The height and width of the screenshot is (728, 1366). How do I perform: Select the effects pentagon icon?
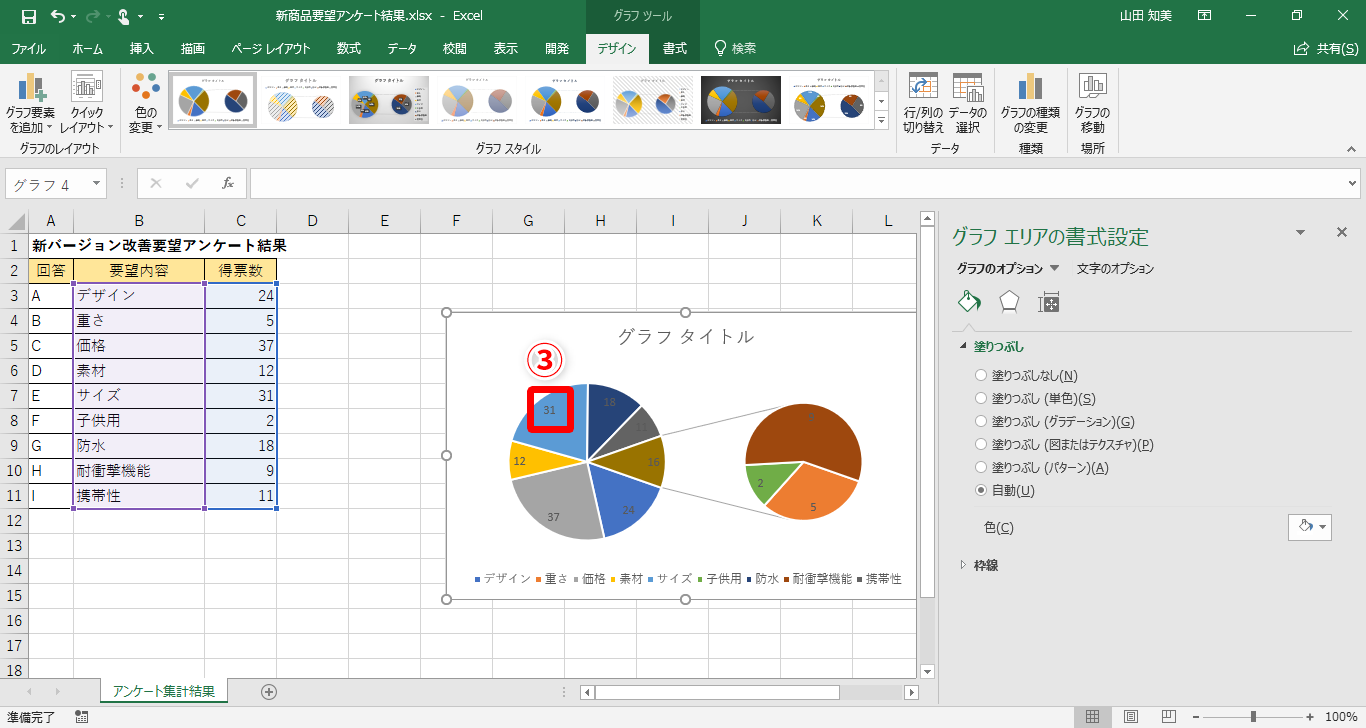[1009, 302]
